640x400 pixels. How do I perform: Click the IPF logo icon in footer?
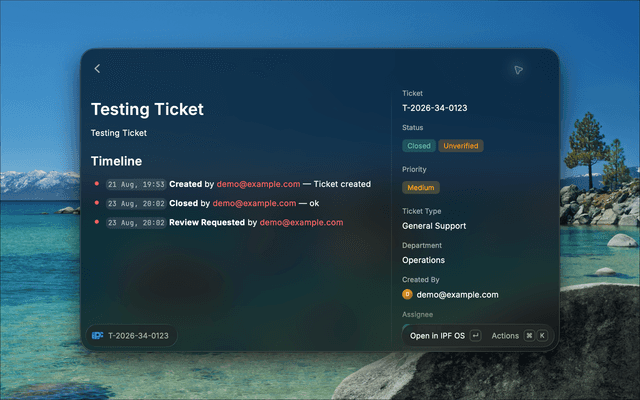point(98,336)
